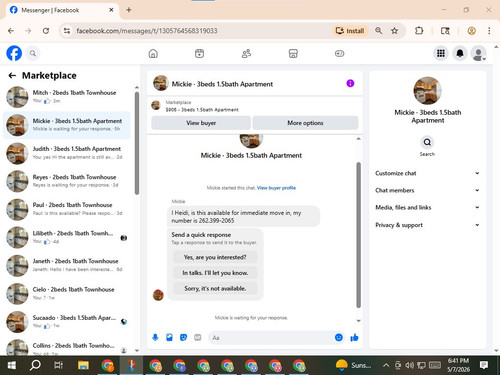Click the View buyer button
The height and width of the screenshot is (375, 500).
[201, 123]
